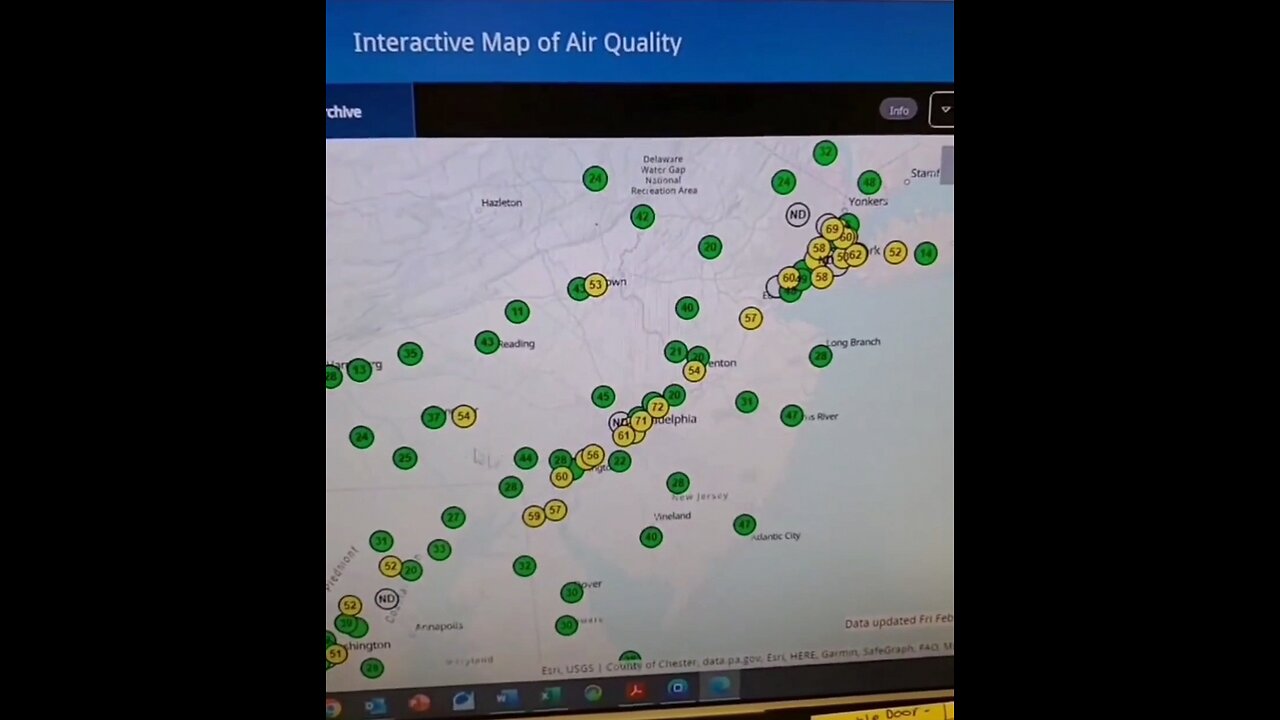This screenshot has height=720, width=1280.
Task: Click the green 35 marker east of Harrisburg
Action: pyautogui.click(x=410, y=353)
